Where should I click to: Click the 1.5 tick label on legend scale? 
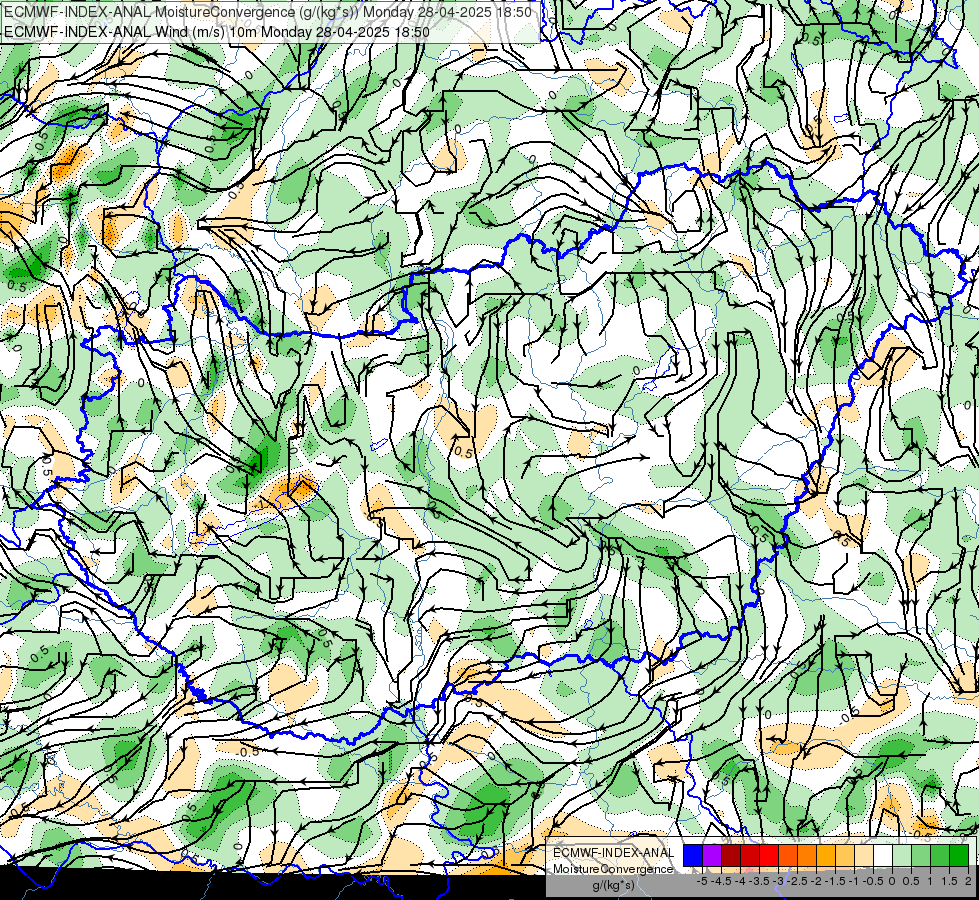coord(949,881)
